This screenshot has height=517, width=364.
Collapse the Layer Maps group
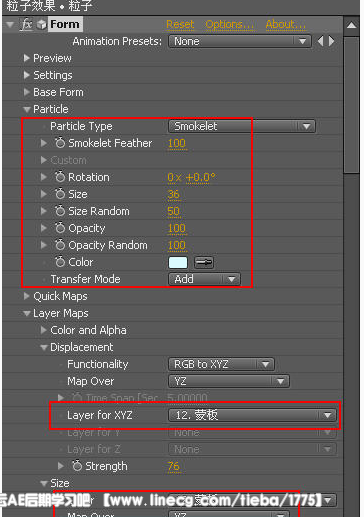pyautogui.click(x=27, y=313)
